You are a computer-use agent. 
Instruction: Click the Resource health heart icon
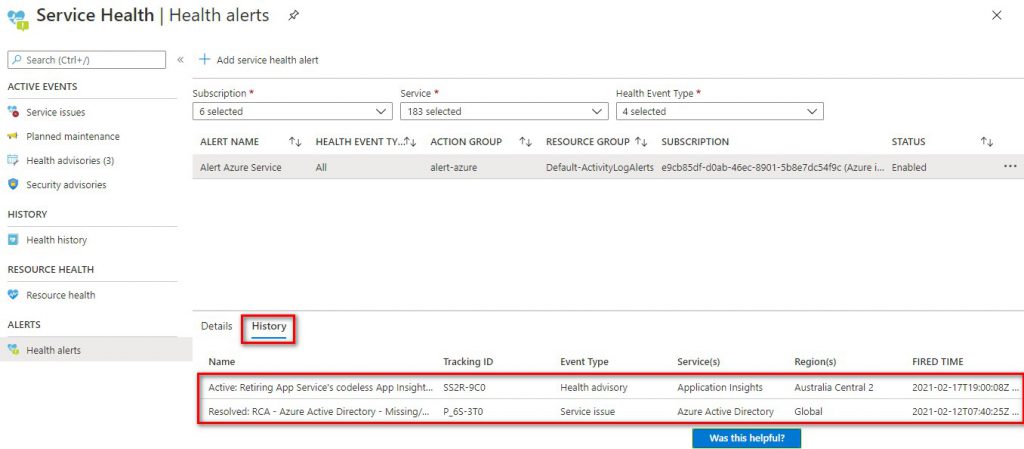pos(14,295)
